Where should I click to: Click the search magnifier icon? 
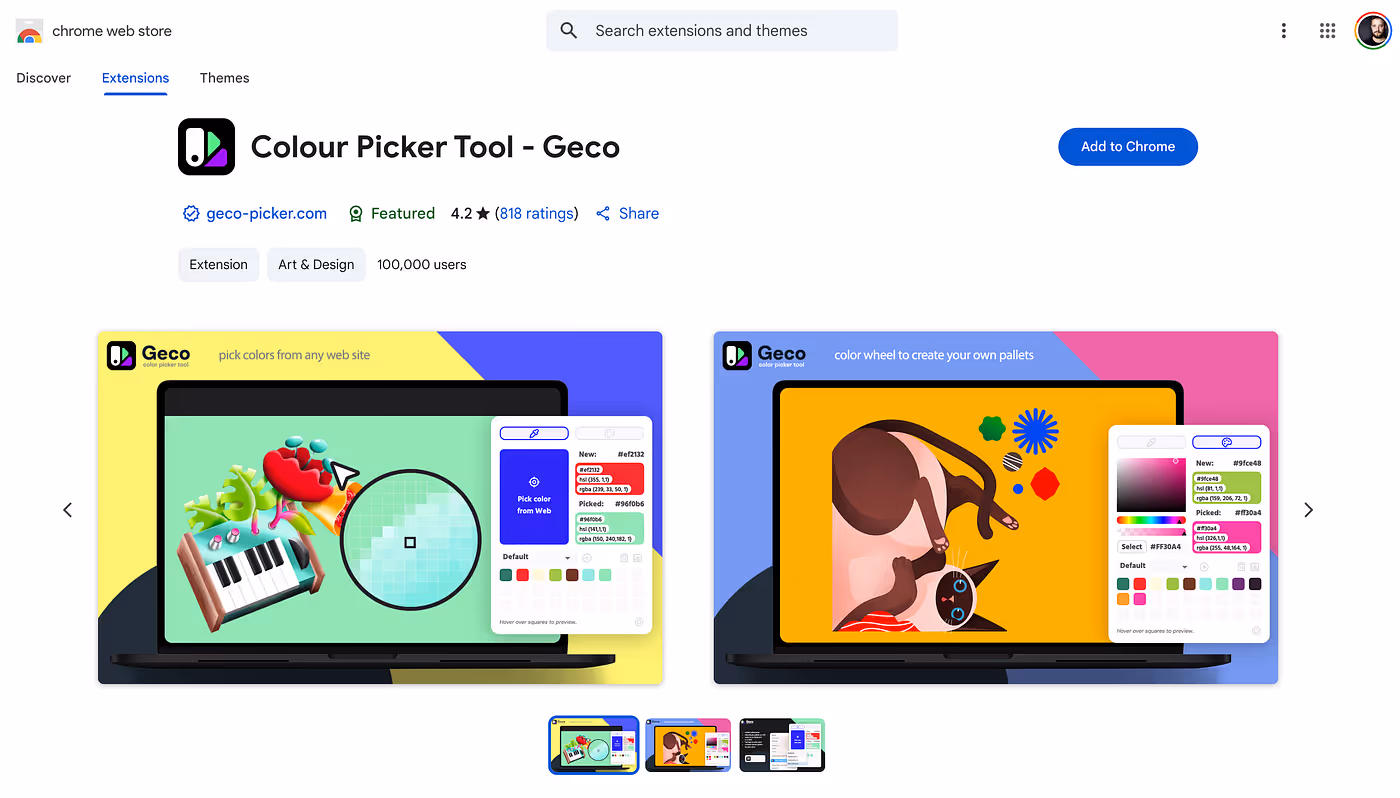[569, 31]
